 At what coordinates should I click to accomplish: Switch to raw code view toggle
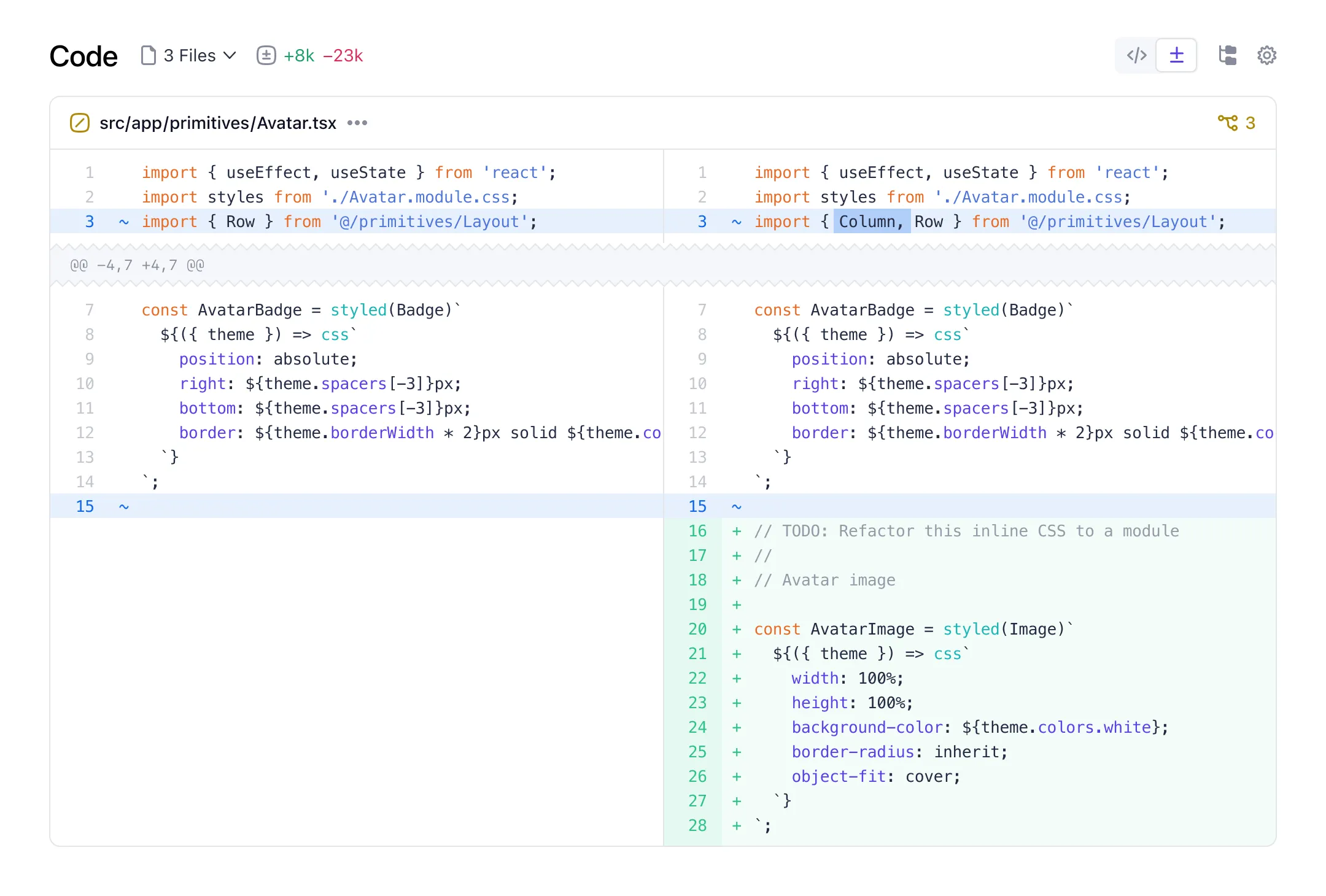[x=1136, y=55]
